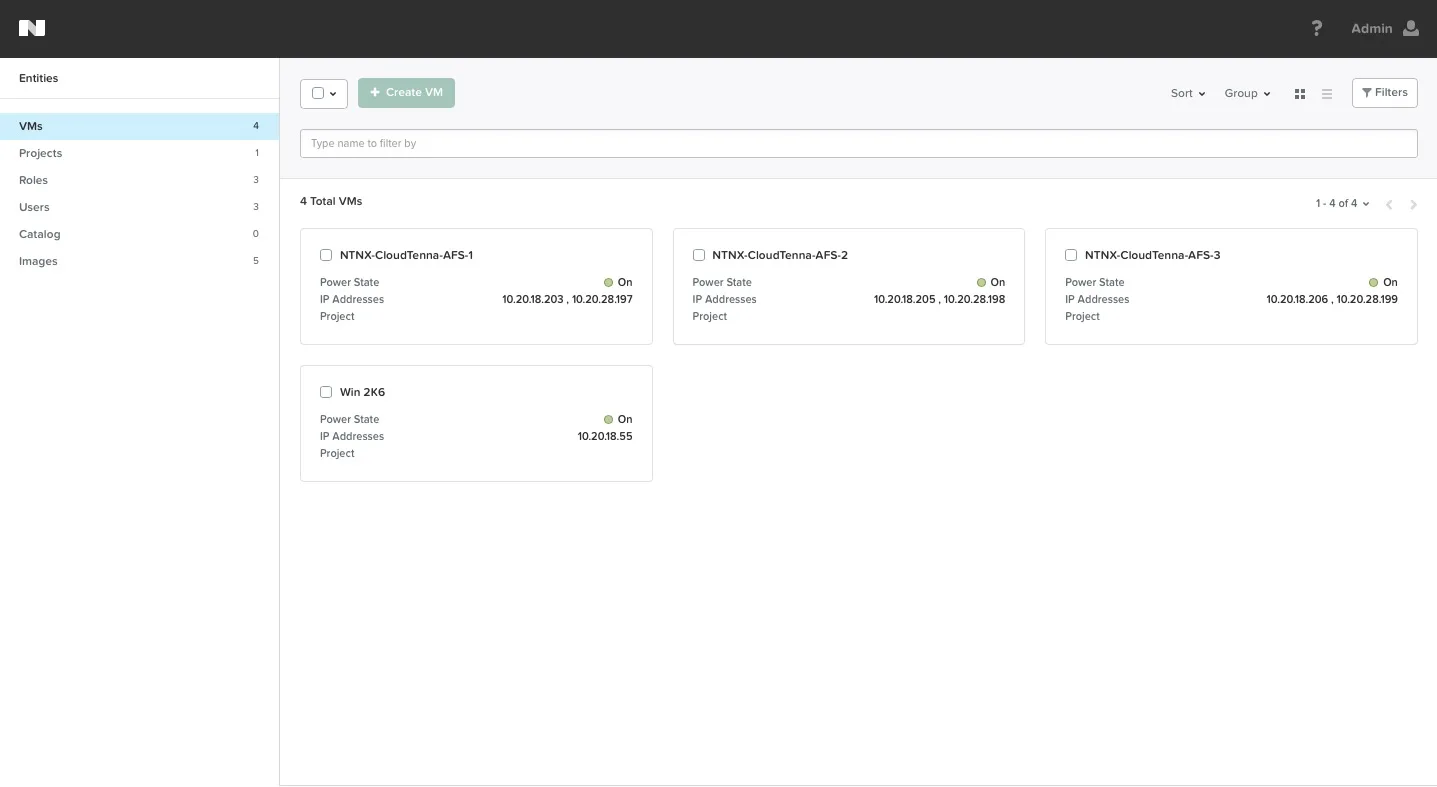Open the Sort dropdown
Screen dimensions: 1437x787
click(x=1188, y=93)
